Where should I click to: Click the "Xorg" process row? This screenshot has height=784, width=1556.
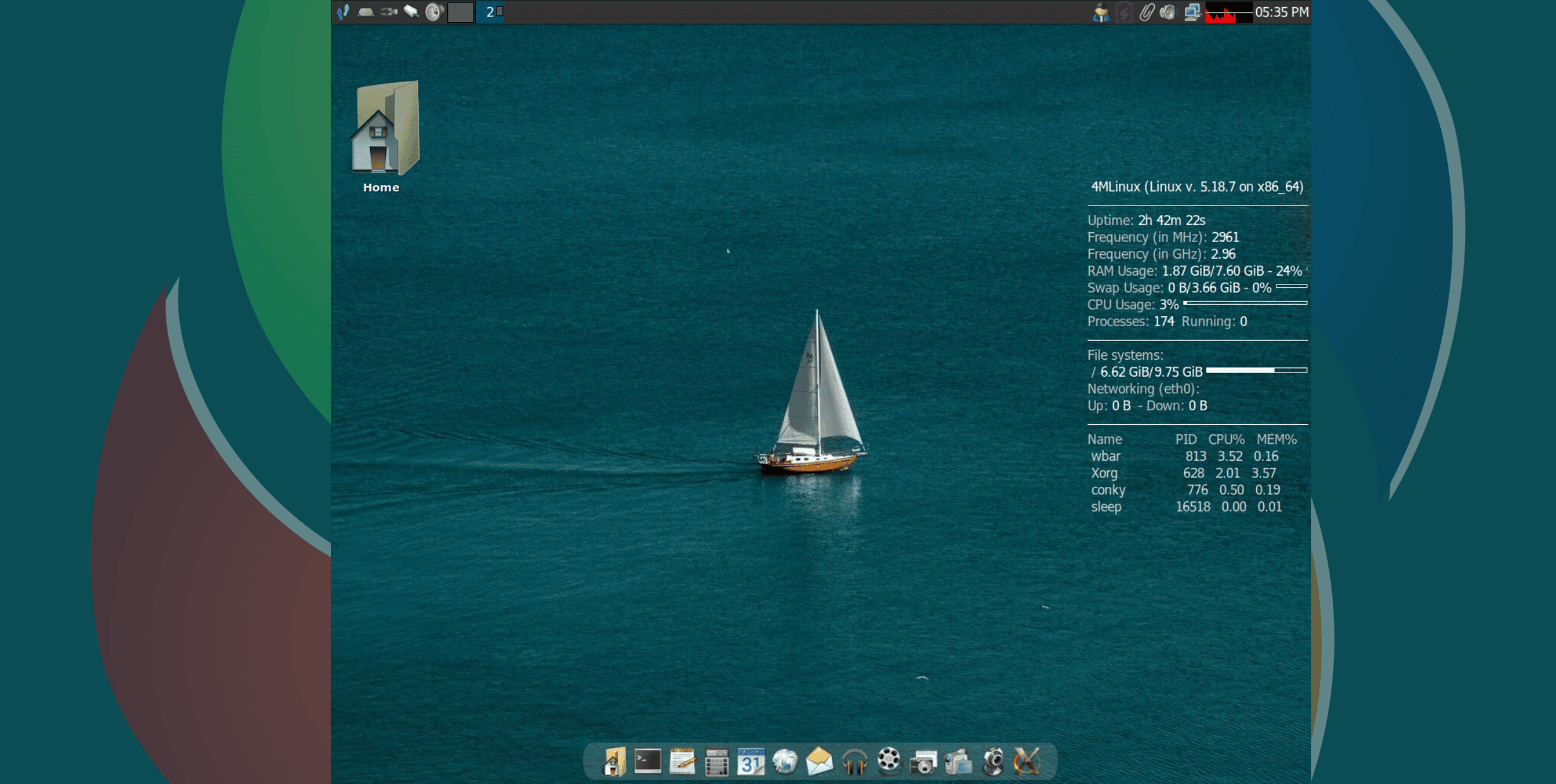click(1184, 473)
